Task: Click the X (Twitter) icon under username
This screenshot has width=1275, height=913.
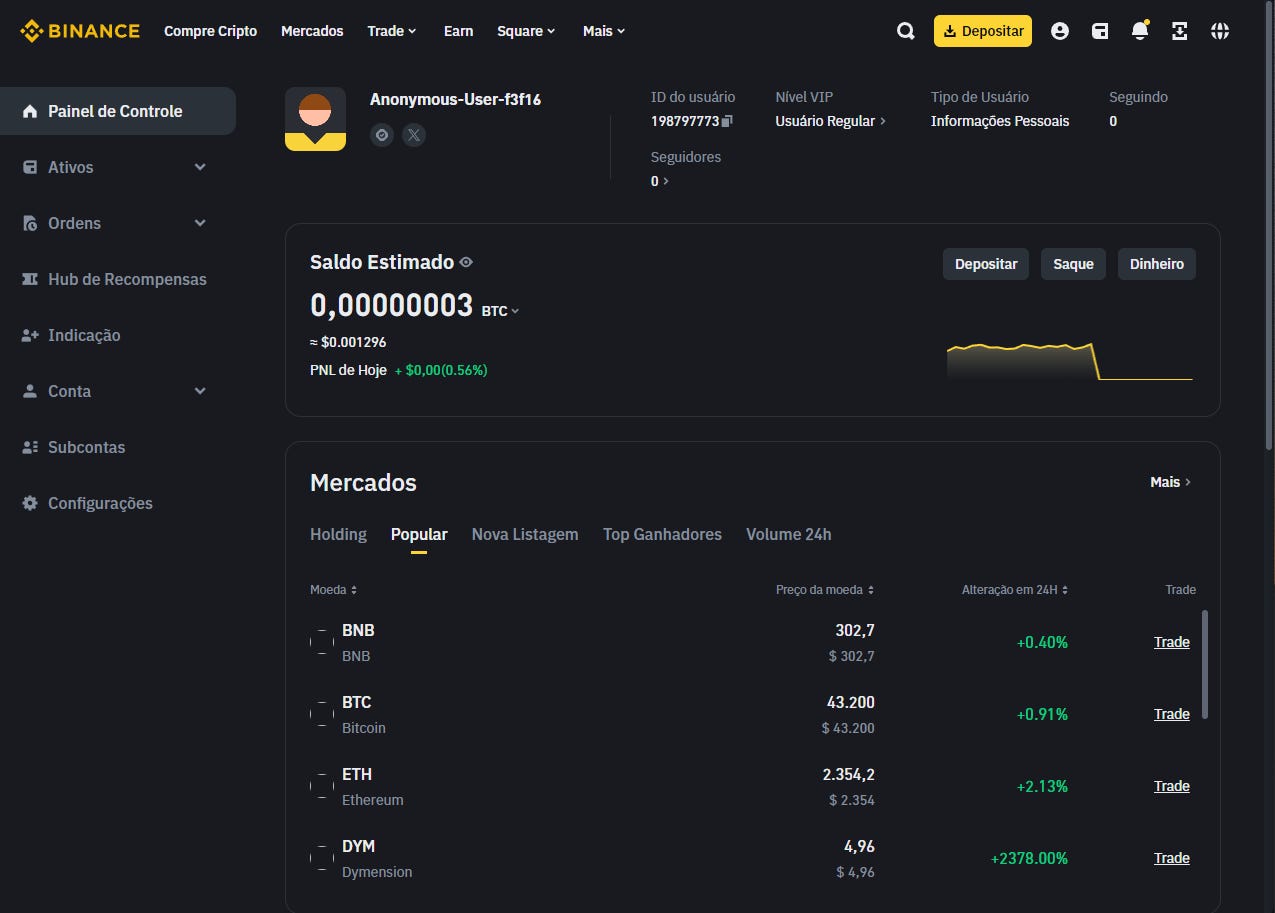Action: coord(414,135)
